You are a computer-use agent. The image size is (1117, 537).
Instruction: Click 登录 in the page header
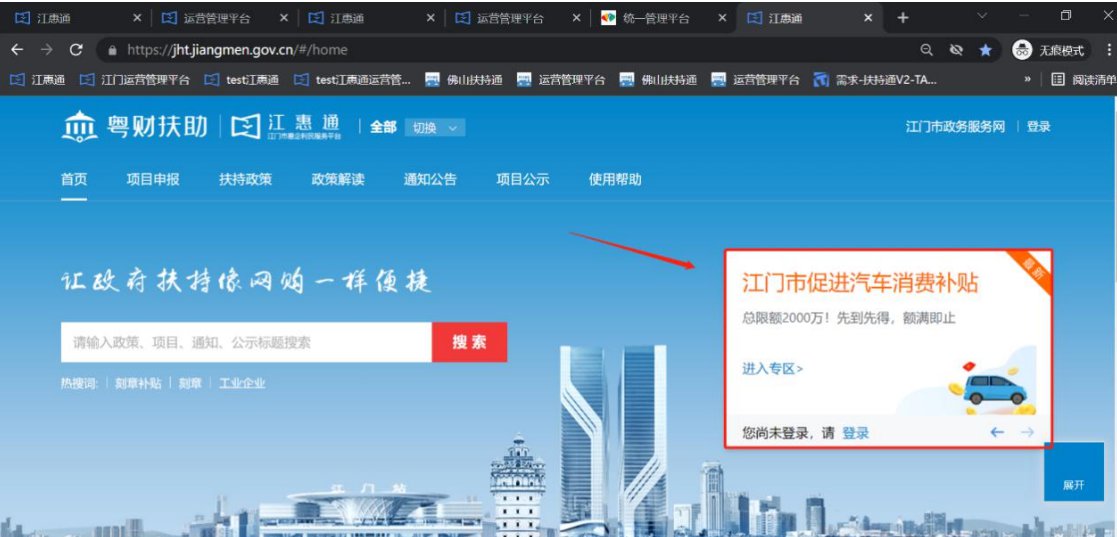(1039, 127)
